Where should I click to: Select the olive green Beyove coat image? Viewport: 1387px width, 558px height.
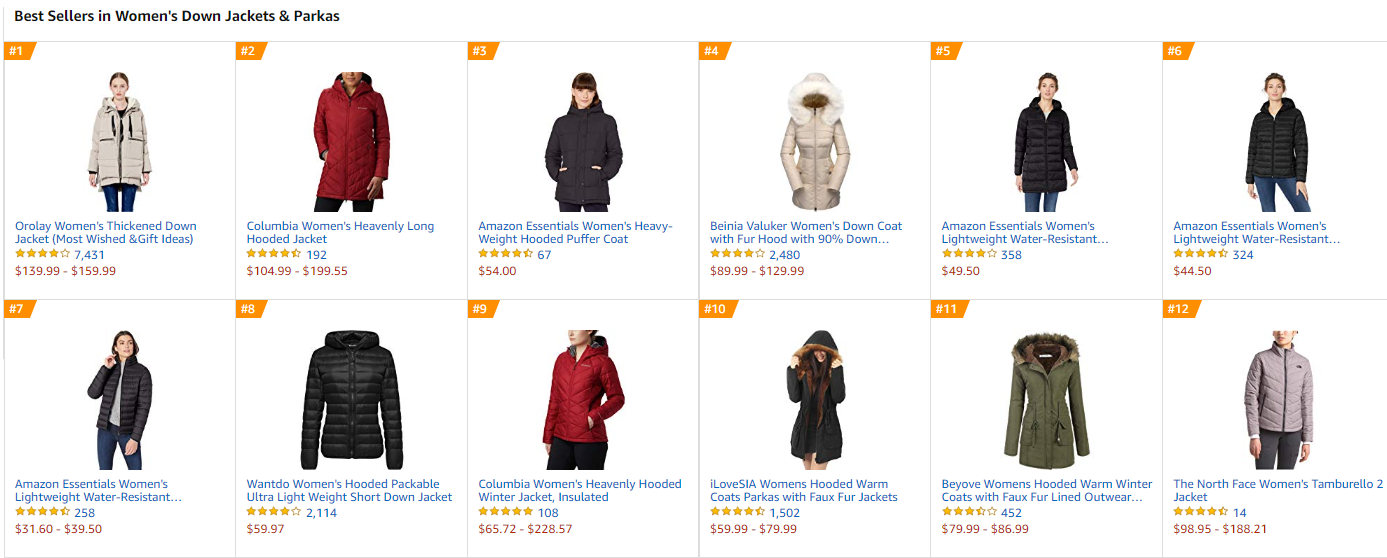tap(1046, 399)
